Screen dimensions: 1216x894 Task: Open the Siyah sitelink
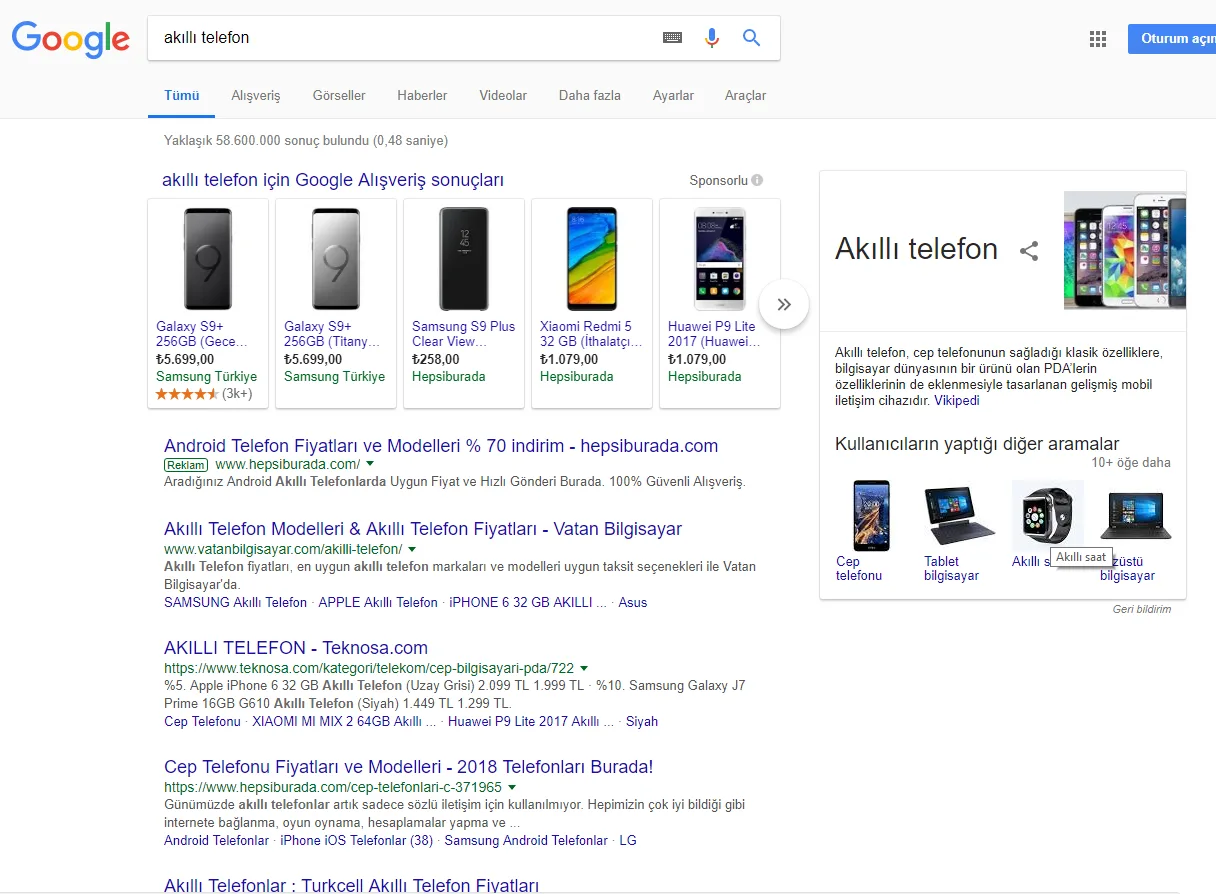pyautogui.click(x=642, y=721)
